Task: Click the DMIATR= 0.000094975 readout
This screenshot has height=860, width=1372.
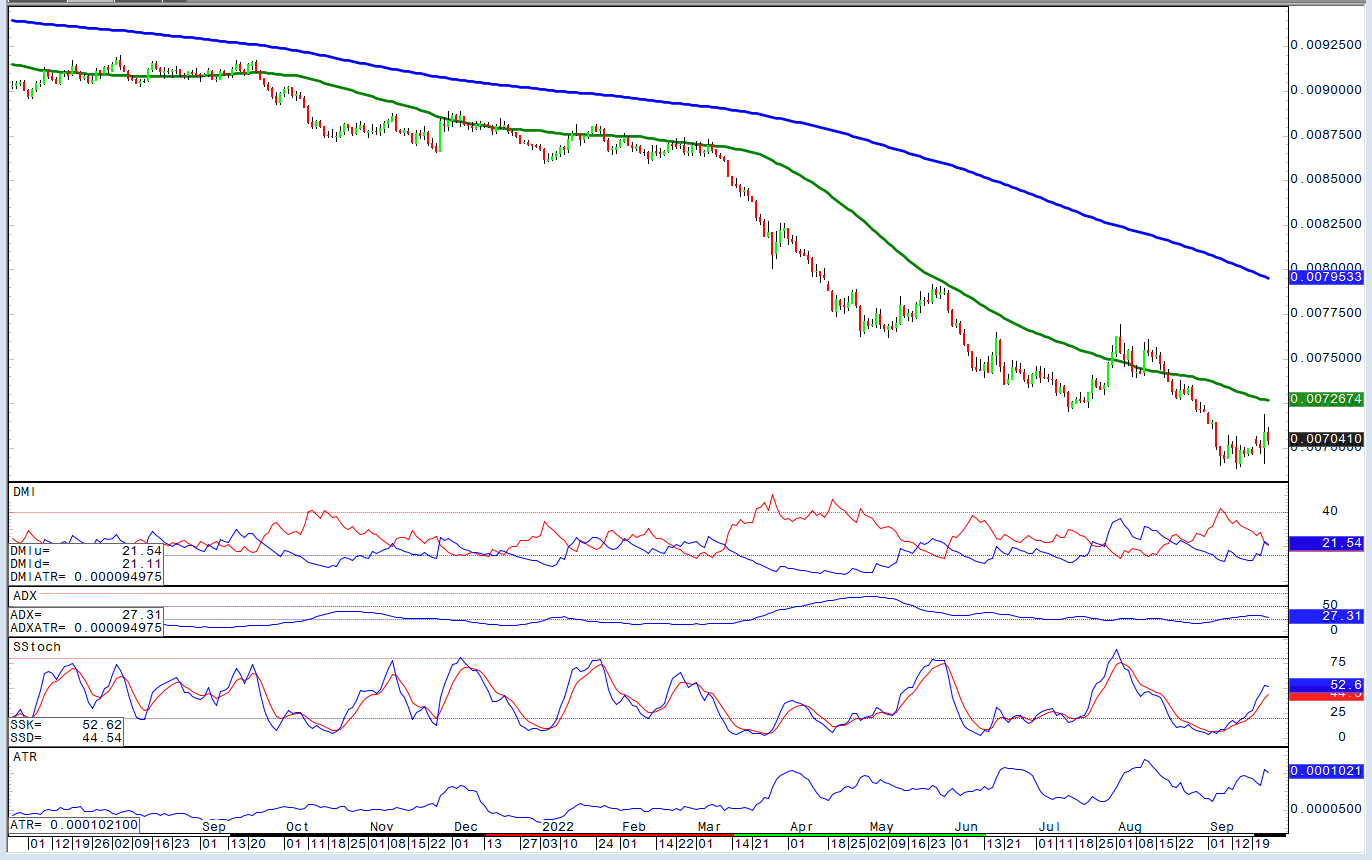Action: [86, 577]
